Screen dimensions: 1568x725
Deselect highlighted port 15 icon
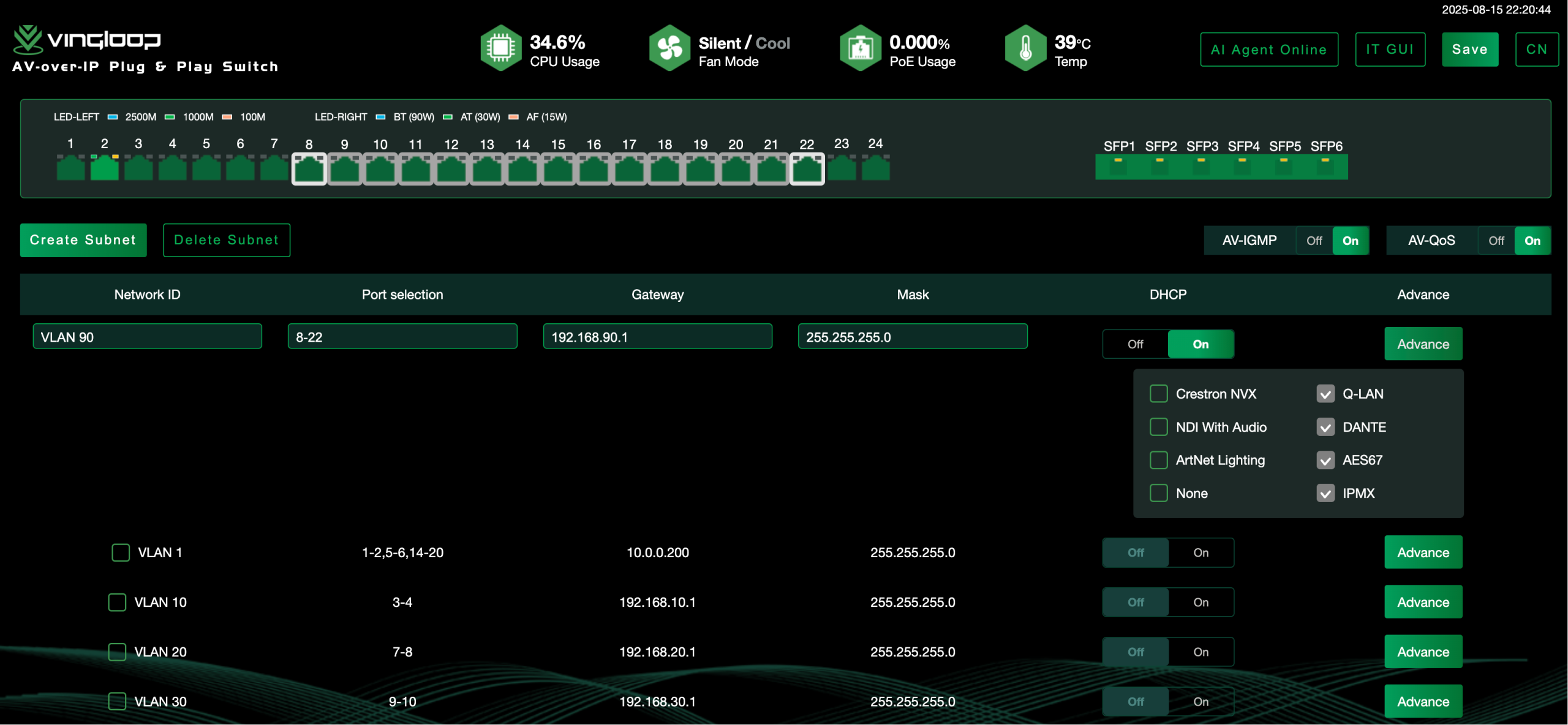point(558,168)
